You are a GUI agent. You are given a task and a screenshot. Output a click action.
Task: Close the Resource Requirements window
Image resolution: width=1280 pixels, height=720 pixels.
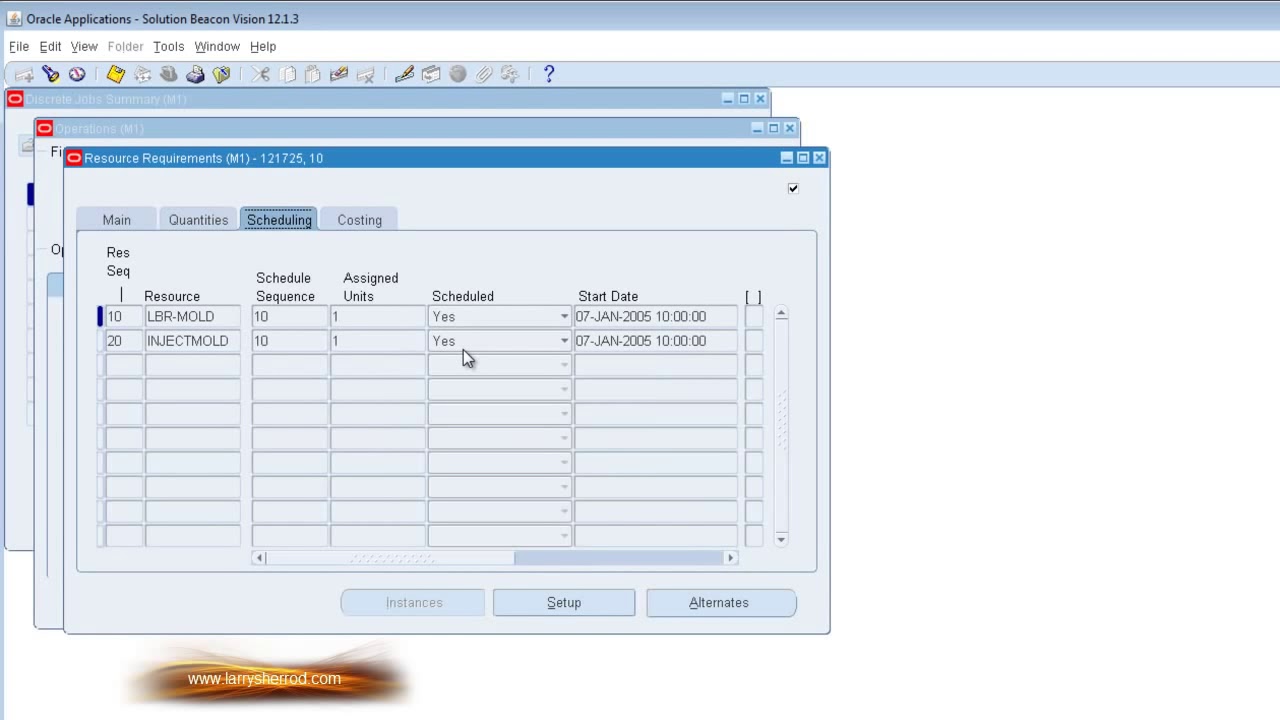click(x=819, y=158)
